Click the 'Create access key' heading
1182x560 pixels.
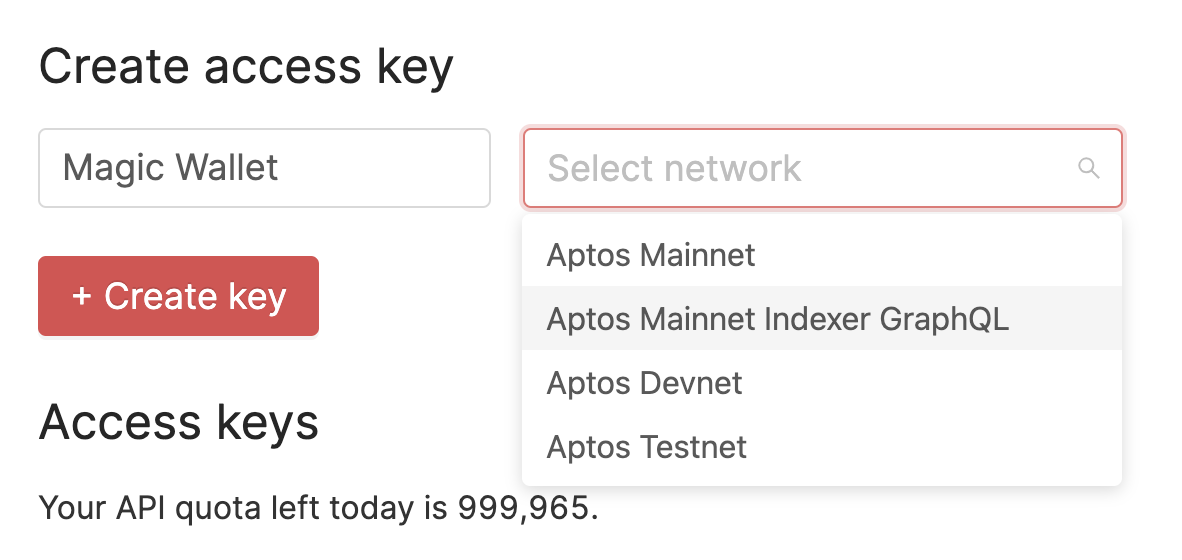[x=246, y=67]
